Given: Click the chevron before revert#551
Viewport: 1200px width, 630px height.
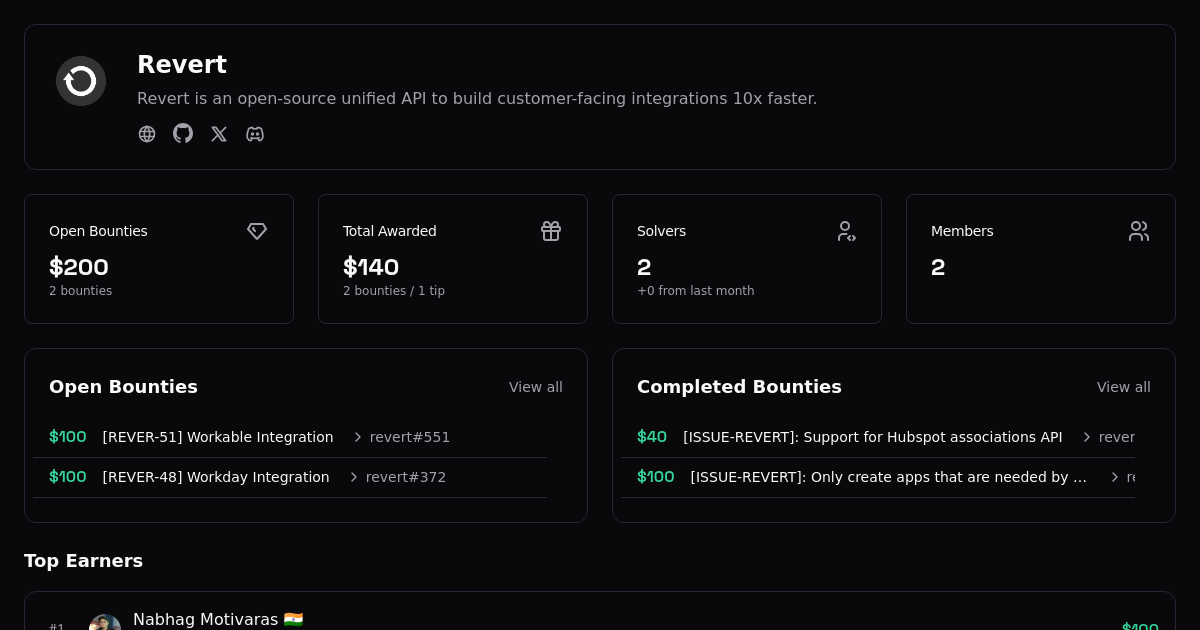Looking at the screenshot, I should [358, 437].
